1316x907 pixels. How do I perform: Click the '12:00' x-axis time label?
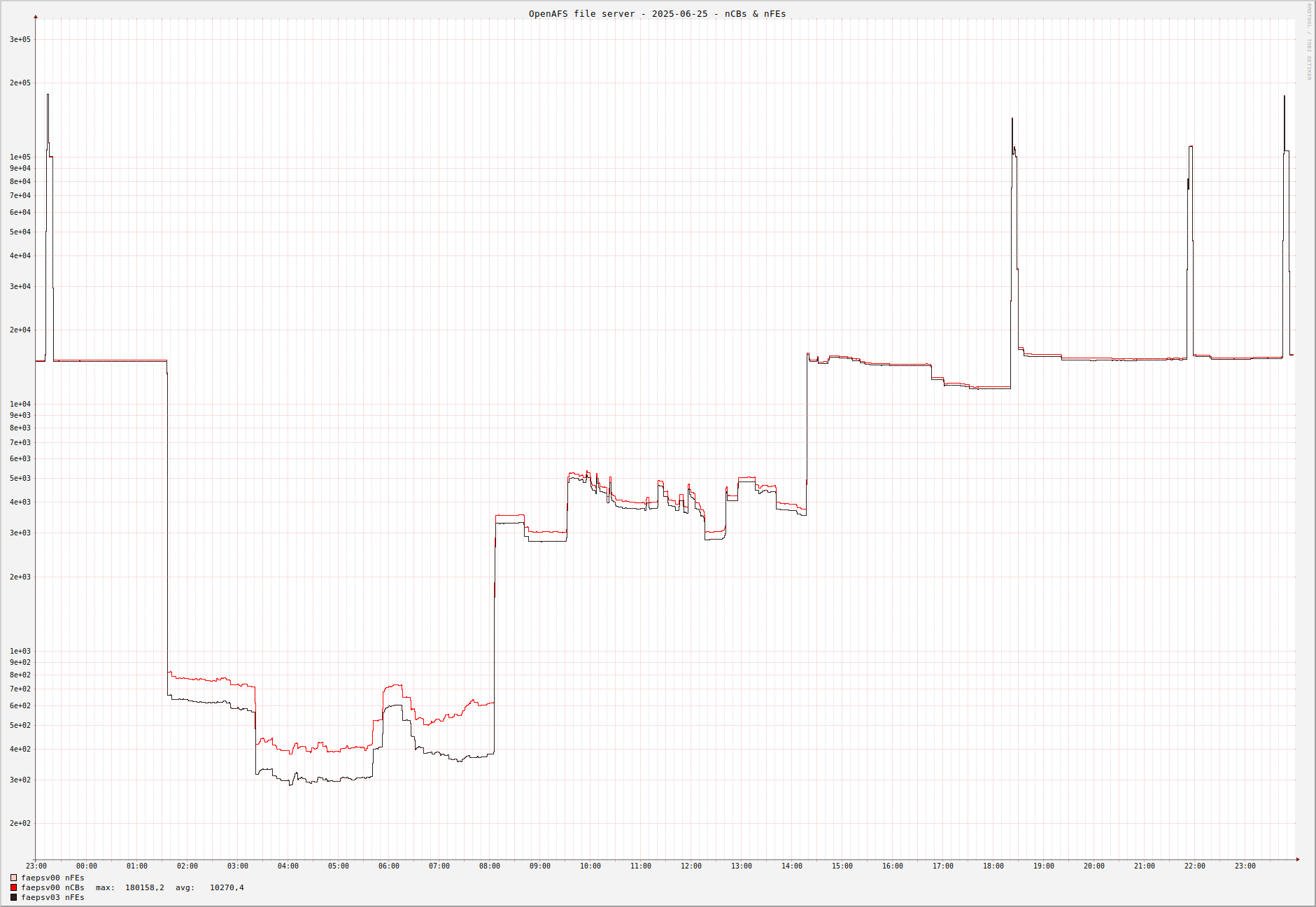coord(691,866)
